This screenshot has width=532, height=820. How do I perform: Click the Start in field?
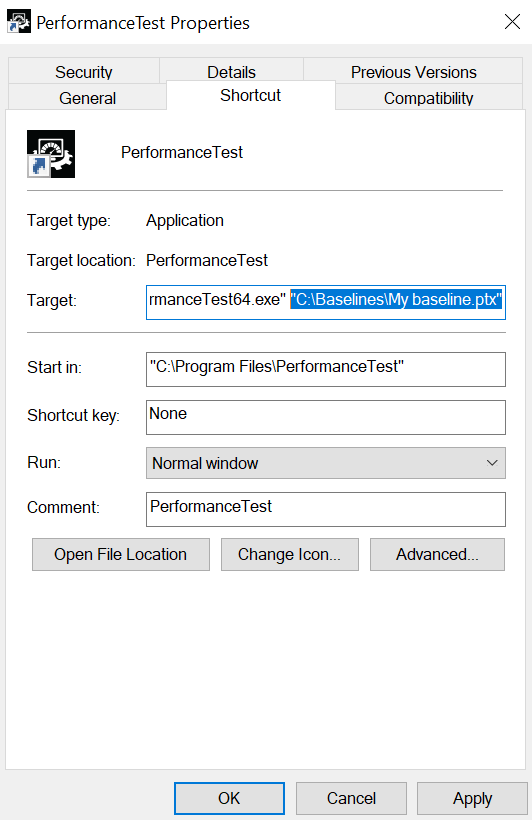coord(326,369)
